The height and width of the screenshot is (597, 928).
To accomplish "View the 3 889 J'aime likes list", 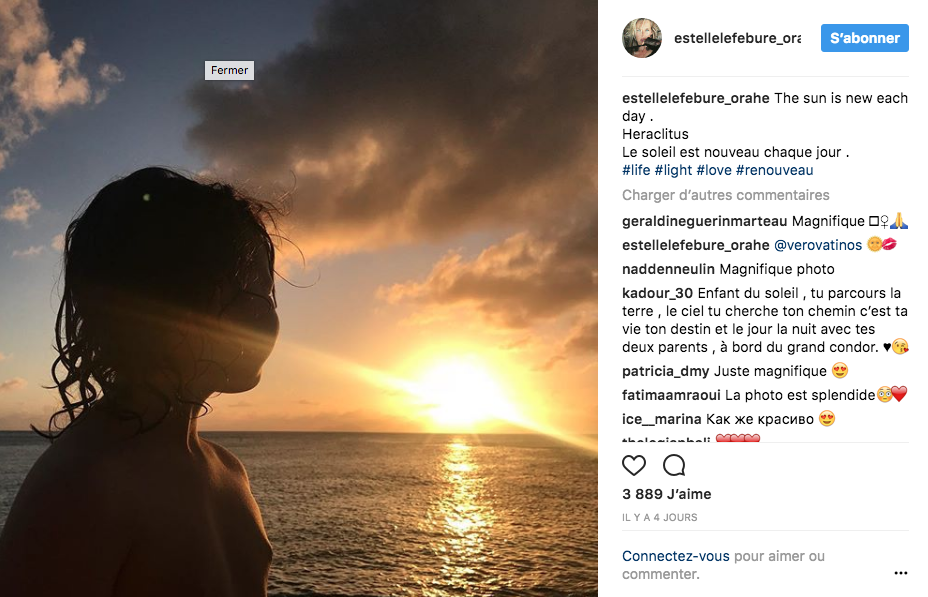I will (666, 494).
